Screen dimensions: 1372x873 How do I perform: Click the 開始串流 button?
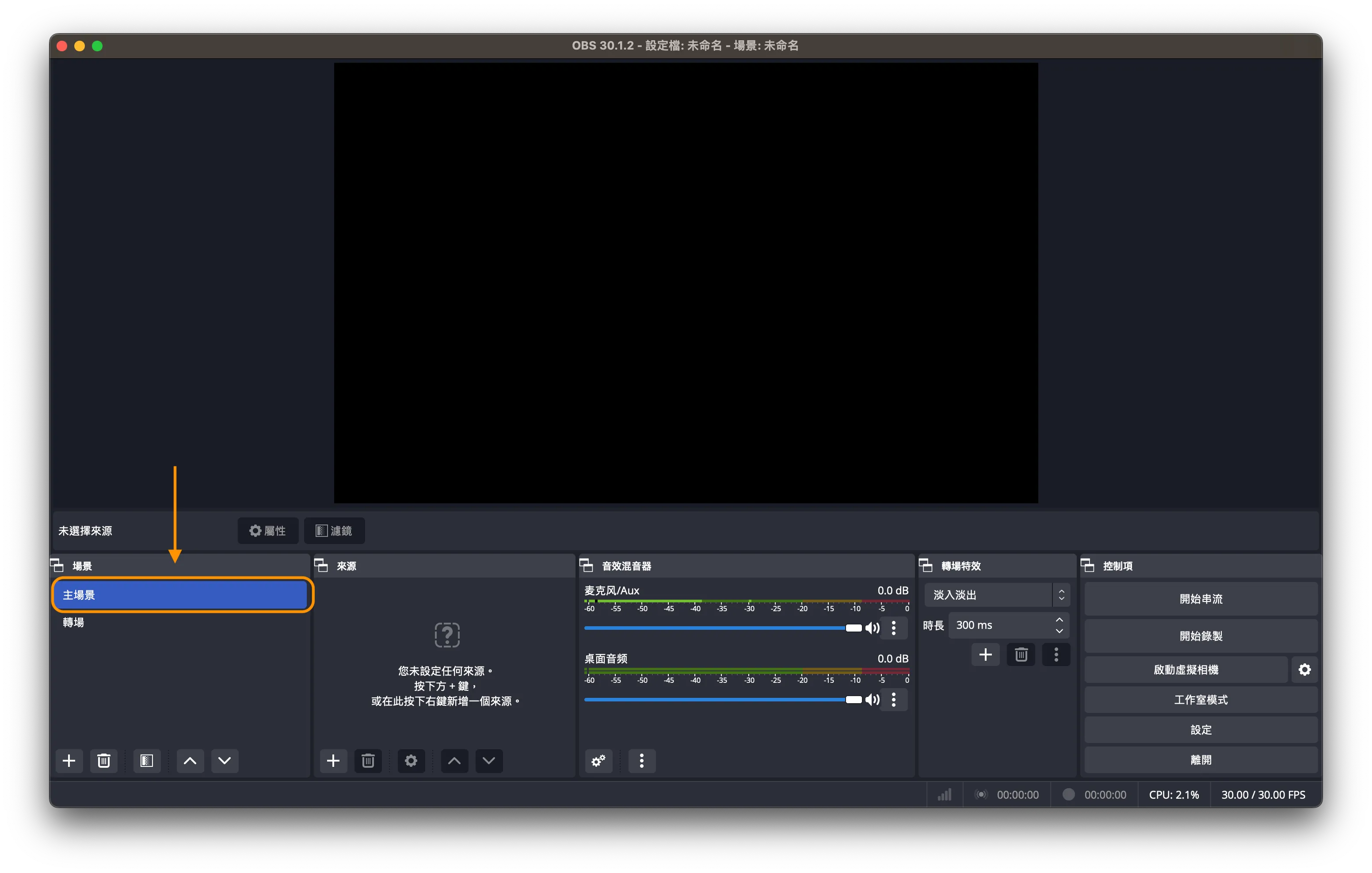point(1200,599)
